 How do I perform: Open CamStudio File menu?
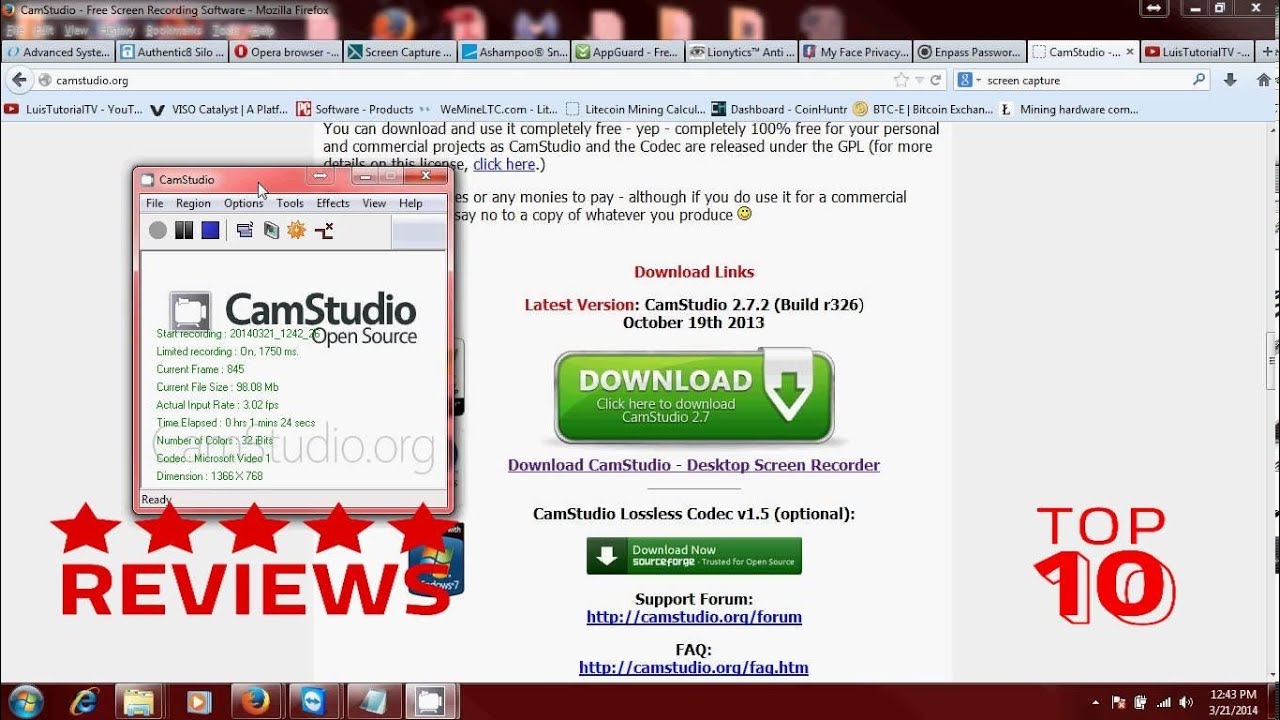[x=155, y=203]
